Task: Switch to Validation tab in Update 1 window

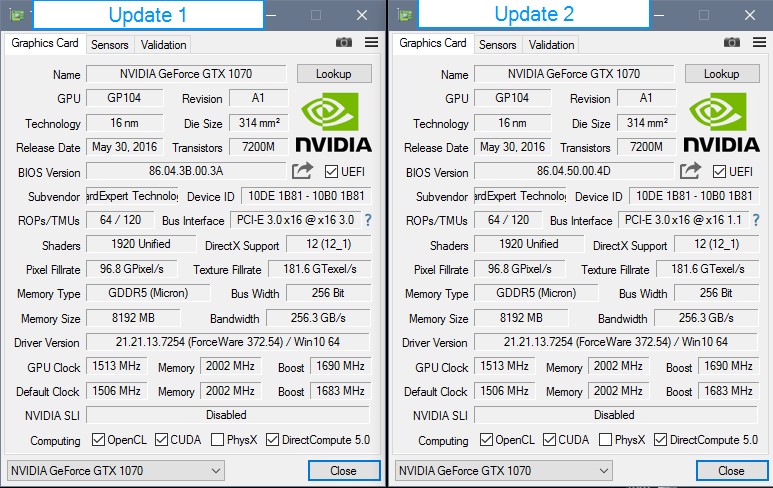Action: click(x=163, y=45)
